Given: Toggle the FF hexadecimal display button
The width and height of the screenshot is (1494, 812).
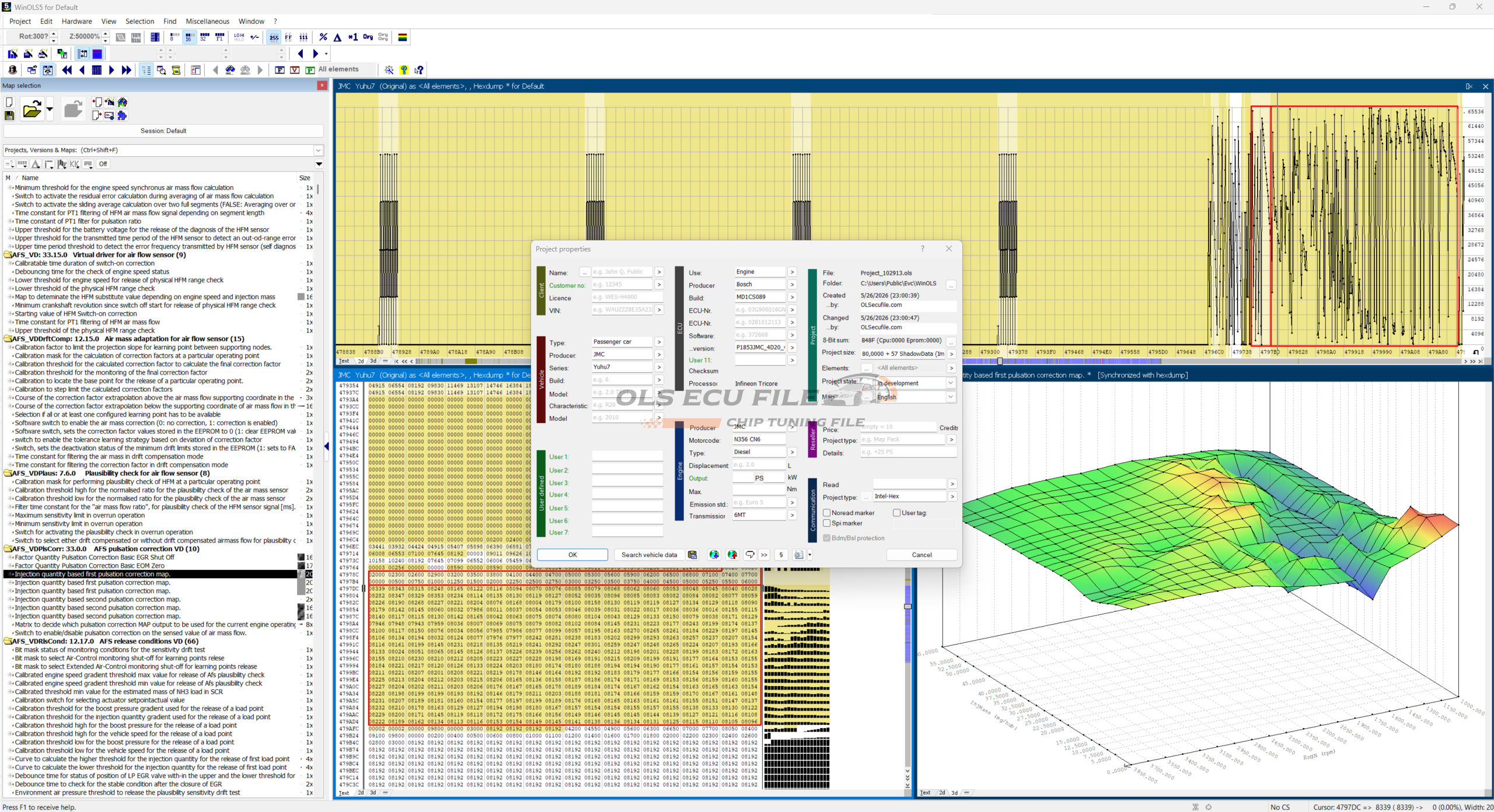Looking at the screenshot, I should (288, 37).
